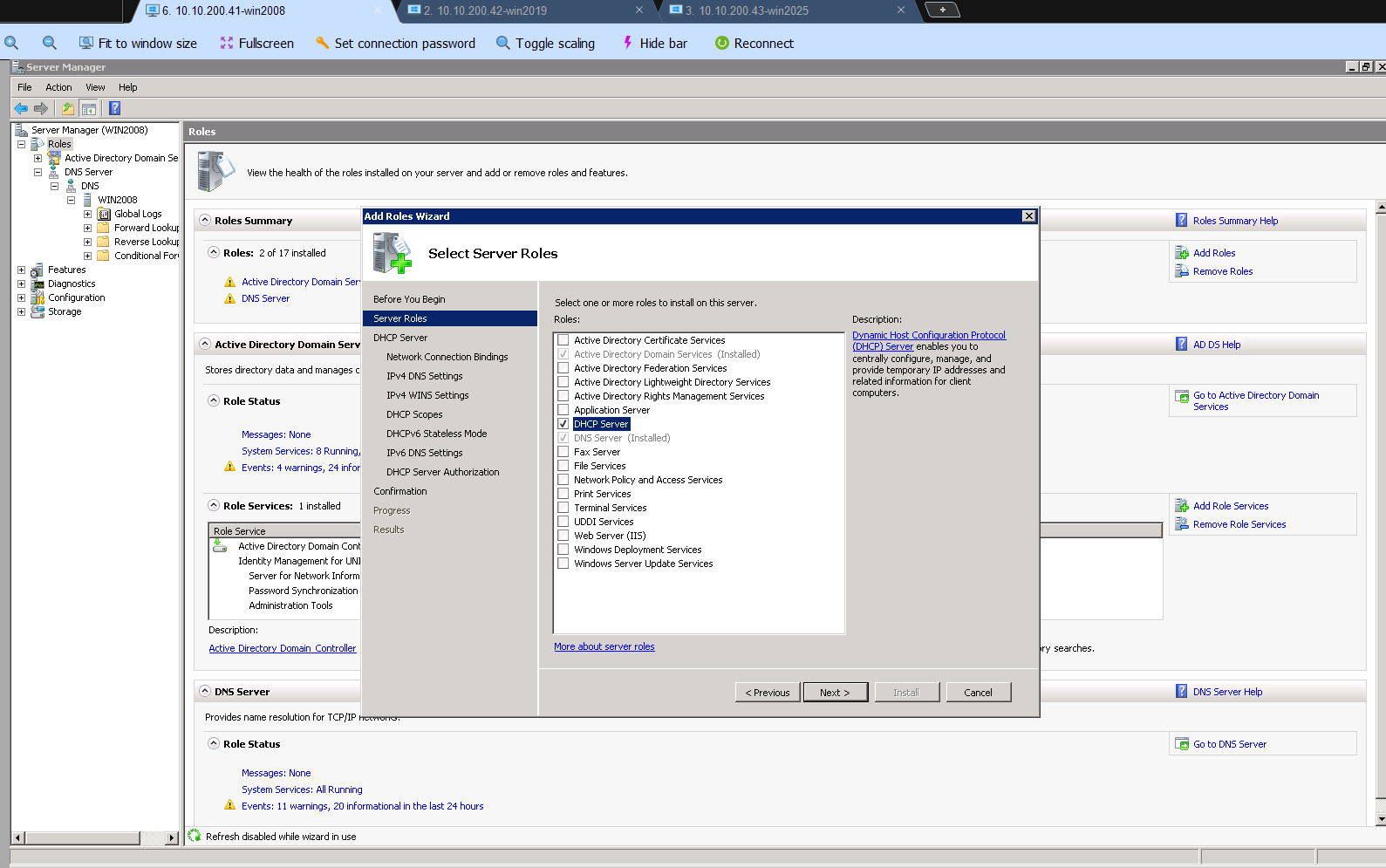Image resolution: width=1386 pixels, height=868 pixels.
Task: Select DHCP Scopes wizard step
Action: [414, 414]
